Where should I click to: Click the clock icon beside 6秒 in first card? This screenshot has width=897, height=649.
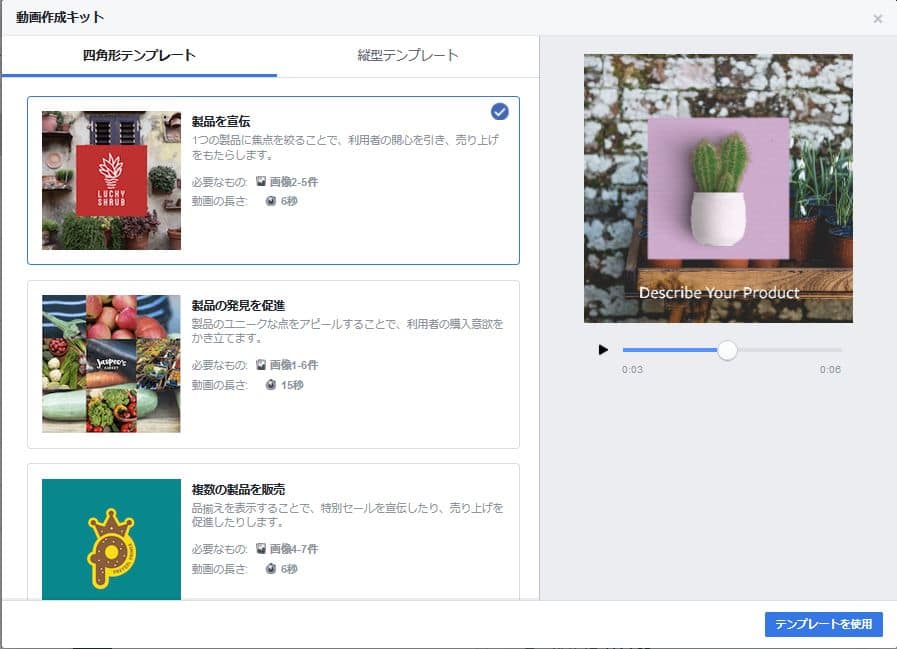click(270, 201)
